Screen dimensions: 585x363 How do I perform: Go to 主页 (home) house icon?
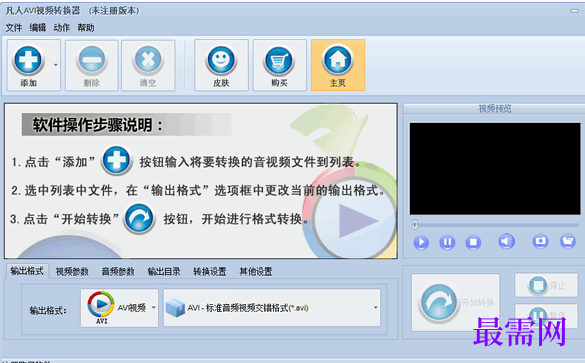(338, 60)
